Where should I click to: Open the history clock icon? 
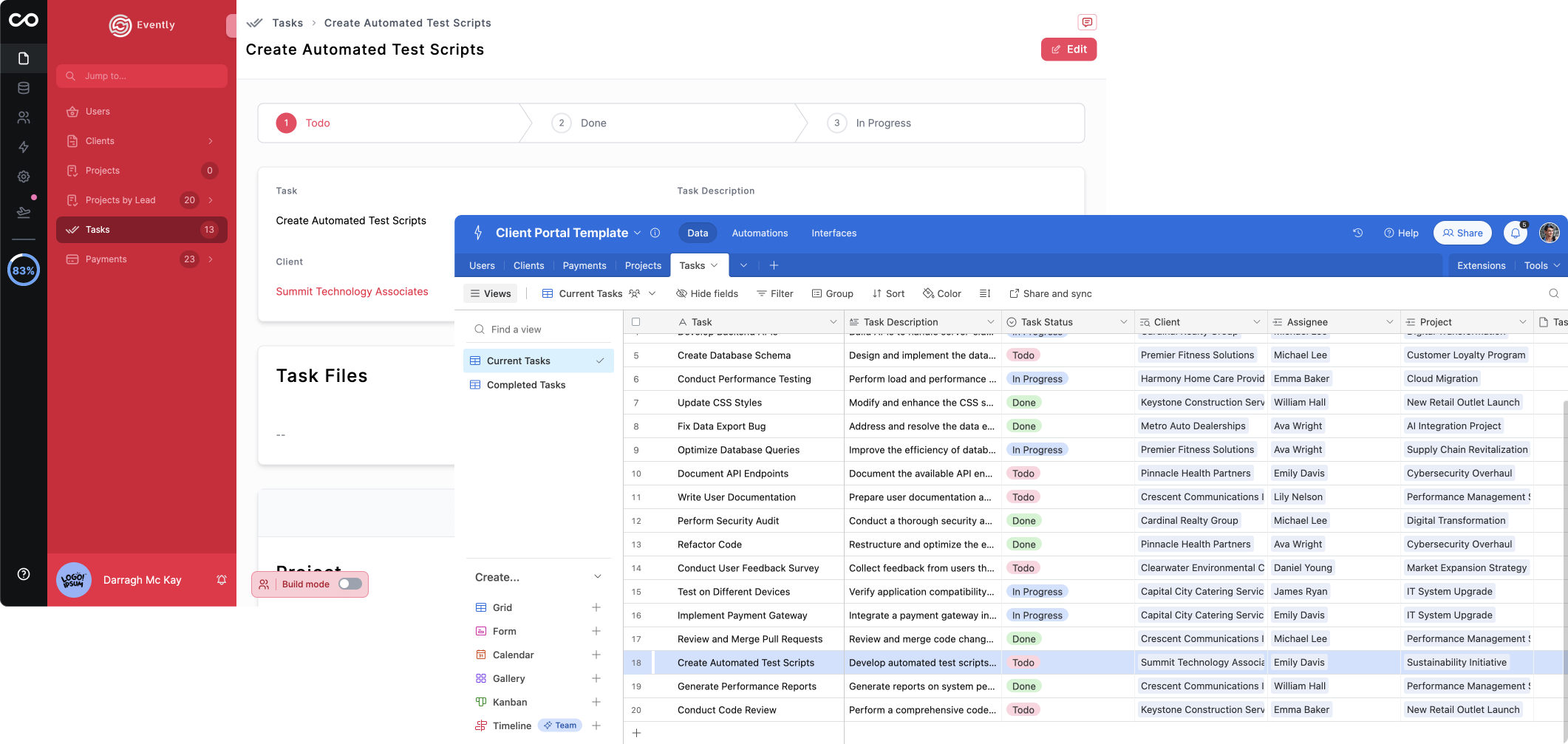(x=1357, y=233)
